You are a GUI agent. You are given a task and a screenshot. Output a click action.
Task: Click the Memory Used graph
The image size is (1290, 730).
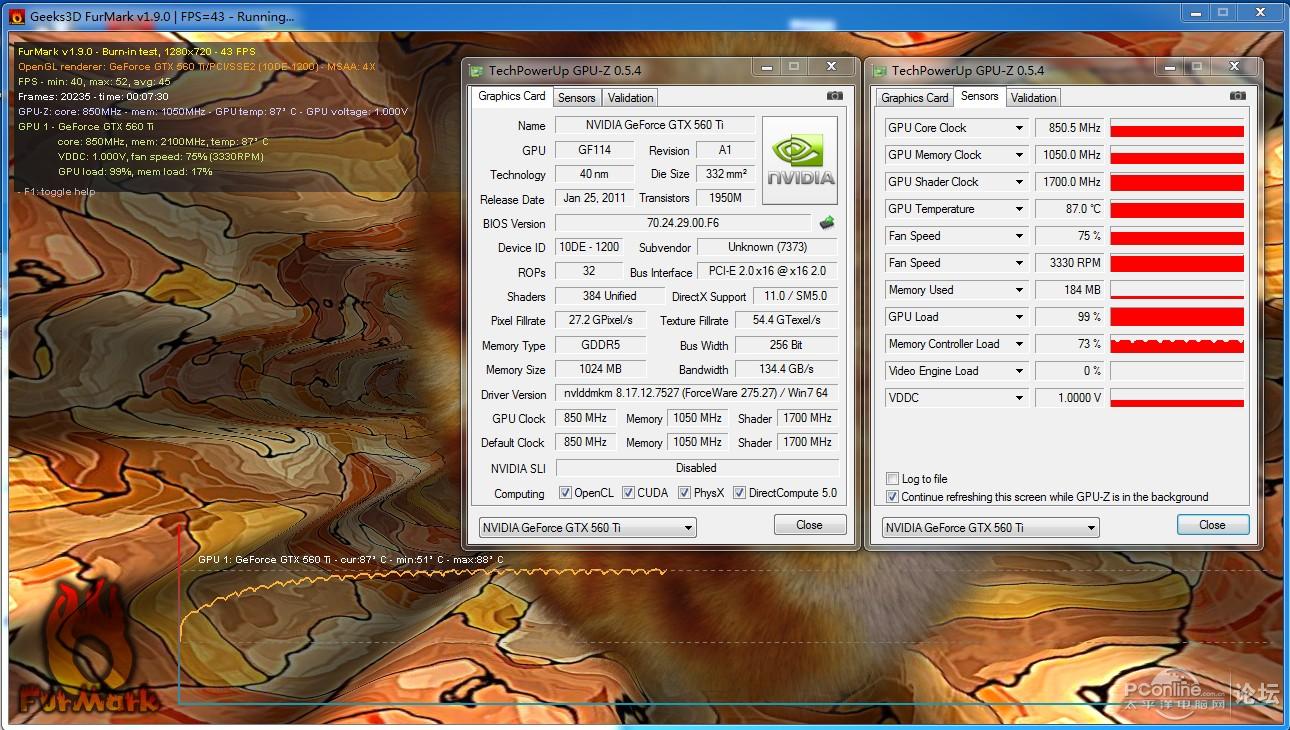(x=1177, y=290)
